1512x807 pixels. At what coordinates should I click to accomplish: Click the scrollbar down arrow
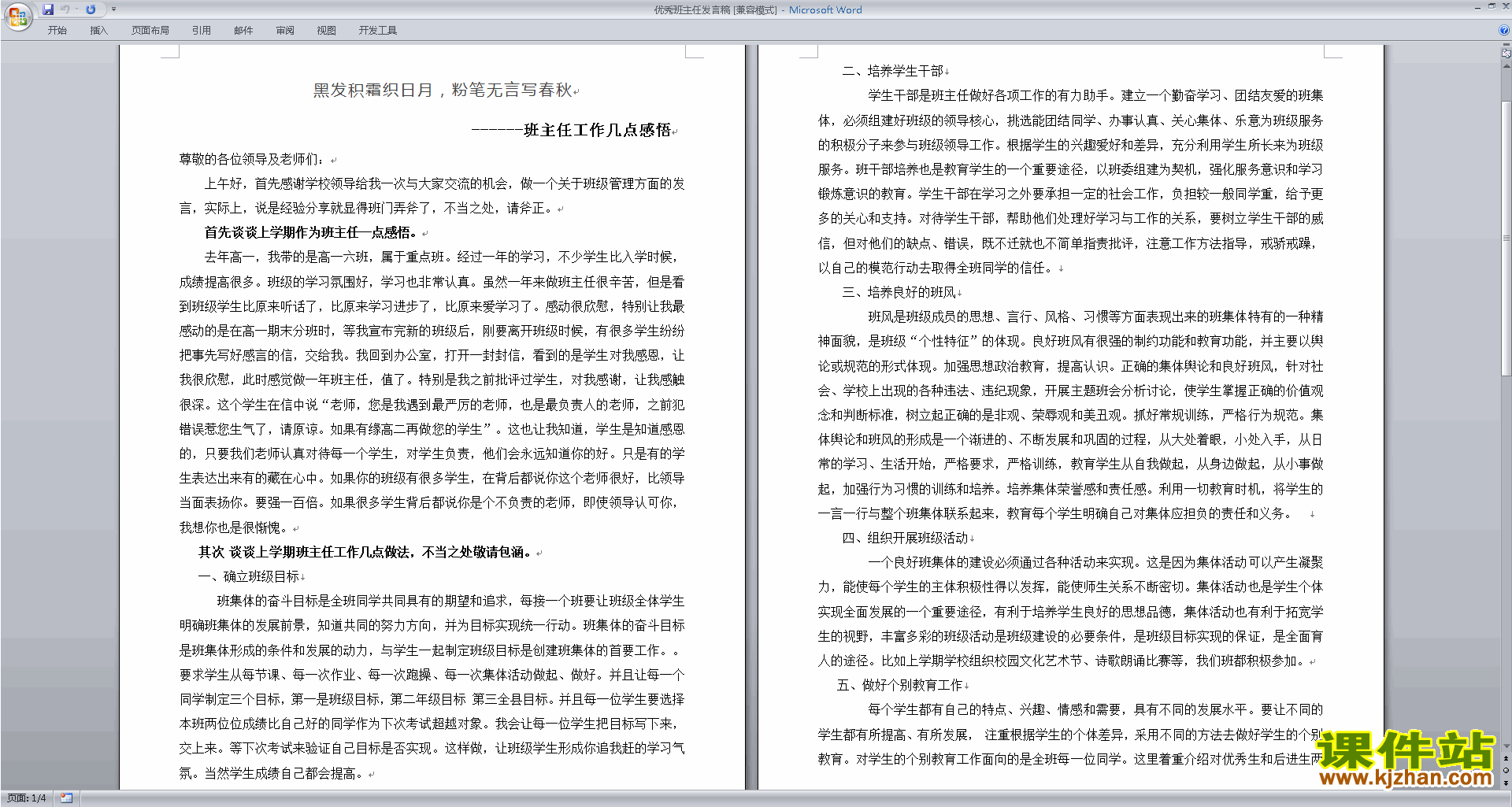point(1506,746)
